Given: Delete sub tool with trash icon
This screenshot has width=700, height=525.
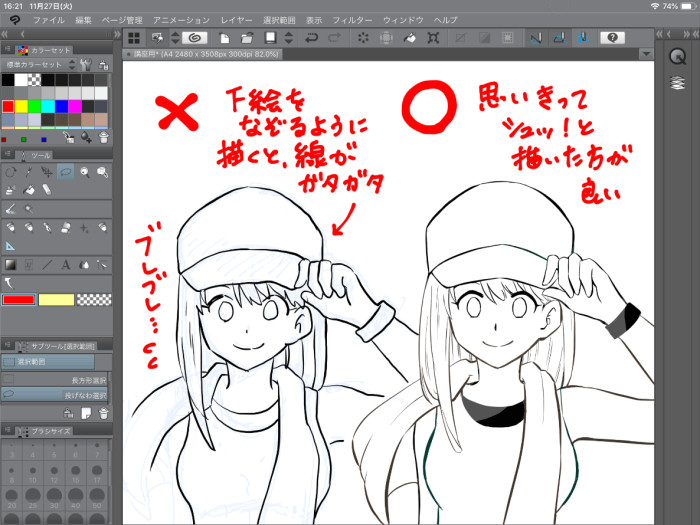Looking at the screenshot, I should pyautogui.click(x=104, y=414).
